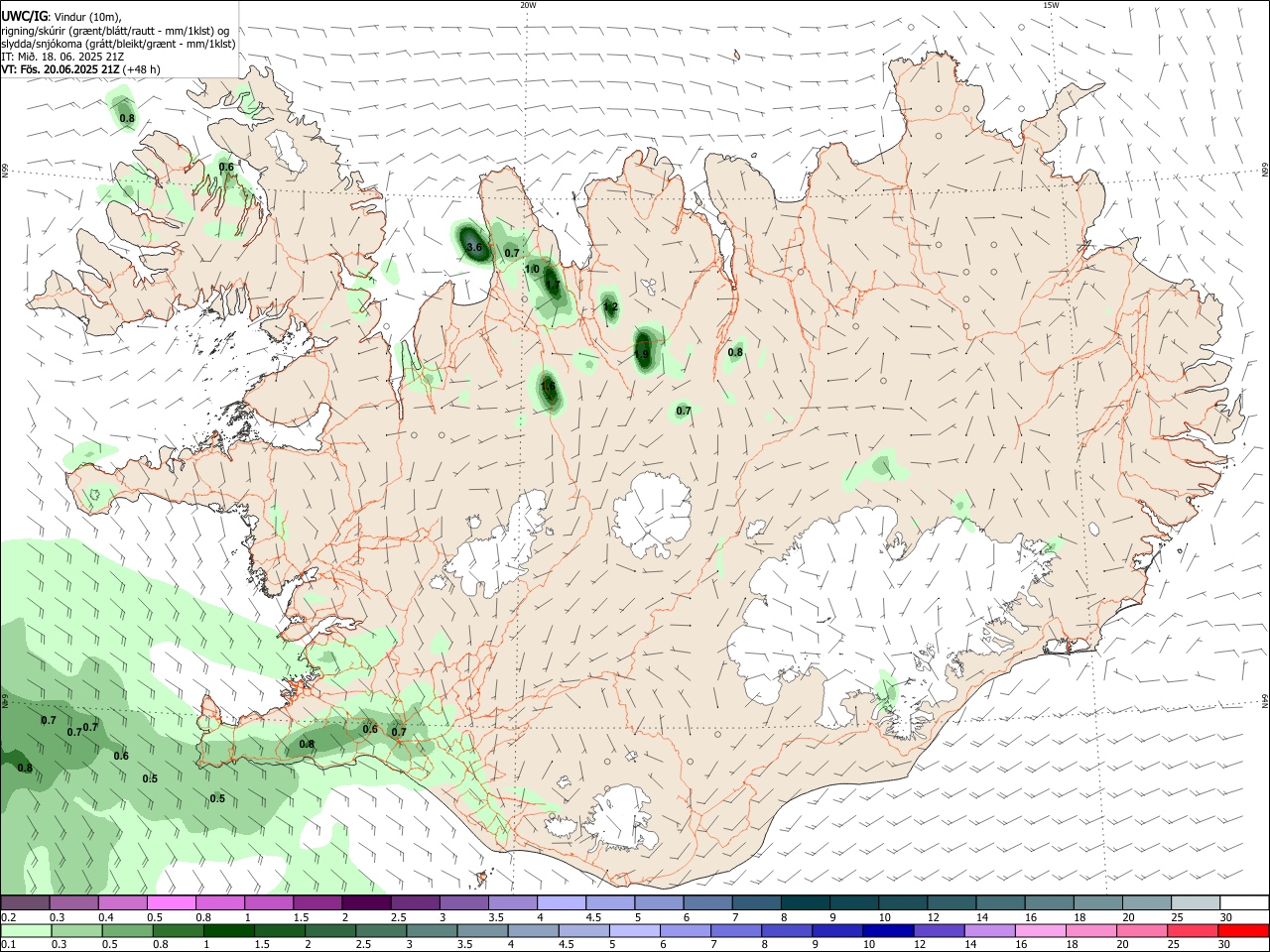Click the crimson swatch at 25, lower row
This screenshot has height=952, width=1270.
click(x=1192, y=930)
